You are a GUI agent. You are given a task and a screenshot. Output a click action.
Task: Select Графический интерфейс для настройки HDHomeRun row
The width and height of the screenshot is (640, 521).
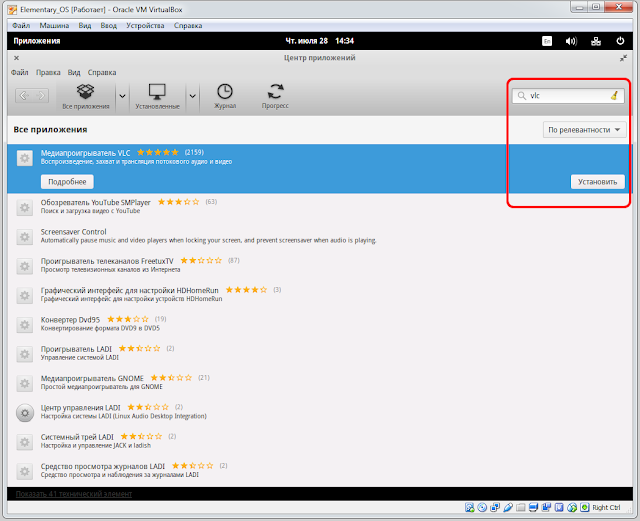click(320, 295)
